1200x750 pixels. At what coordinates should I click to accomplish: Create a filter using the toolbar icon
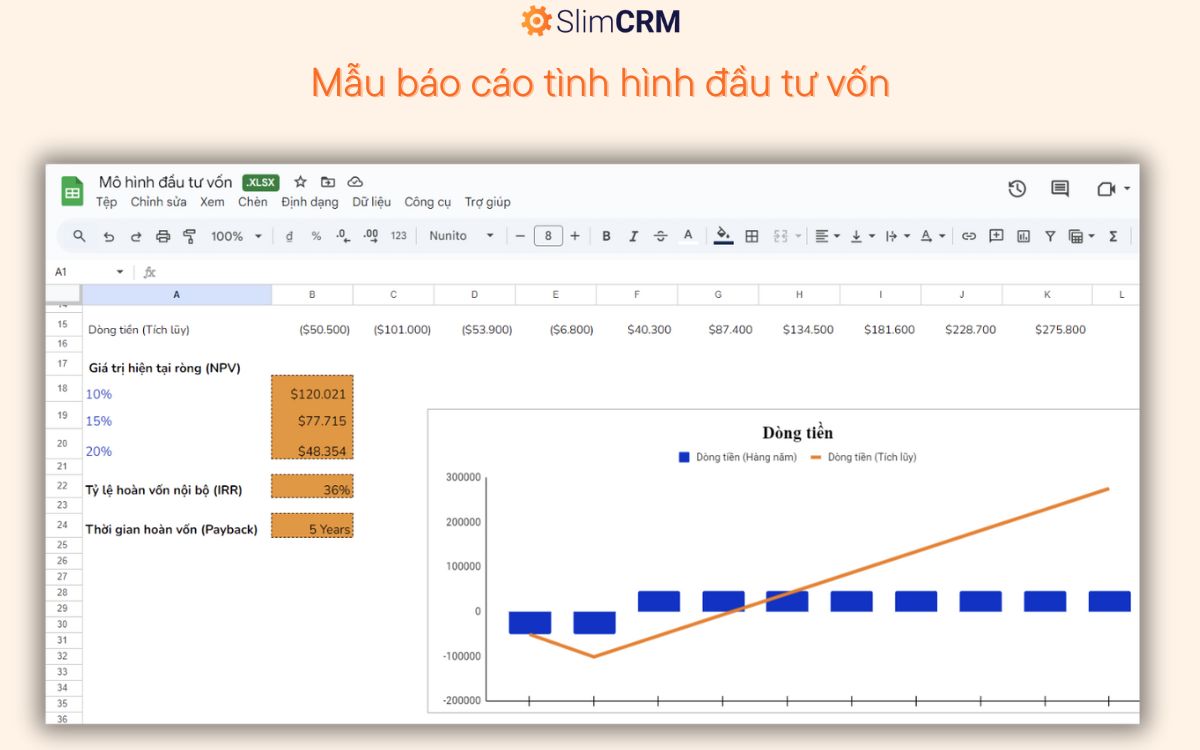(x=1050, y=236)
